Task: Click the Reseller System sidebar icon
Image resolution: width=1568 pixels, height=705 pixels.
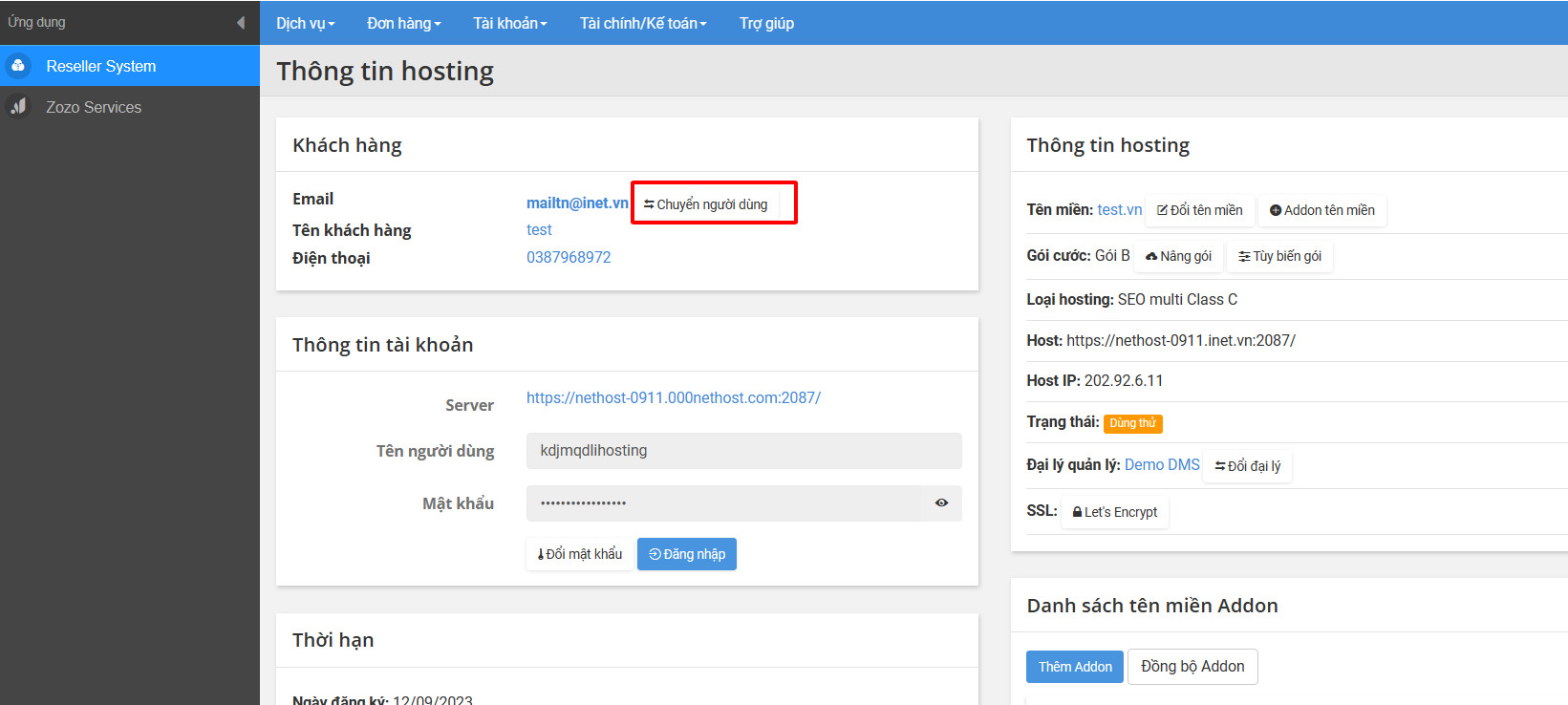Action: tap(18, 66)
